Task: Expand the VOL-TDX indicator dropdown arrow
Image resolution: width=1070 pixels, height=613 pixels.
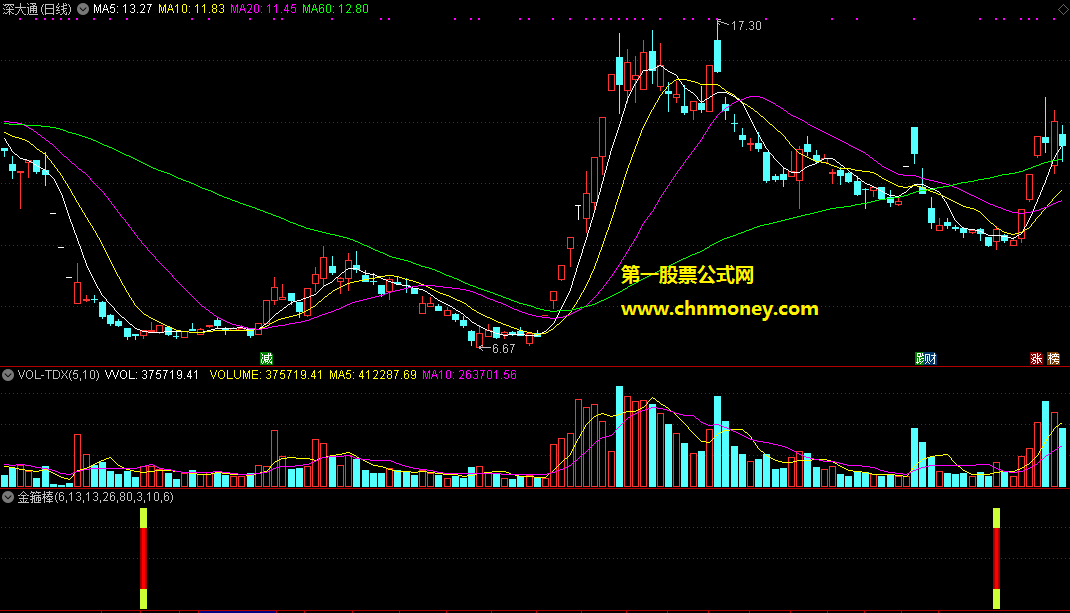Action: (x=8, y=375)
